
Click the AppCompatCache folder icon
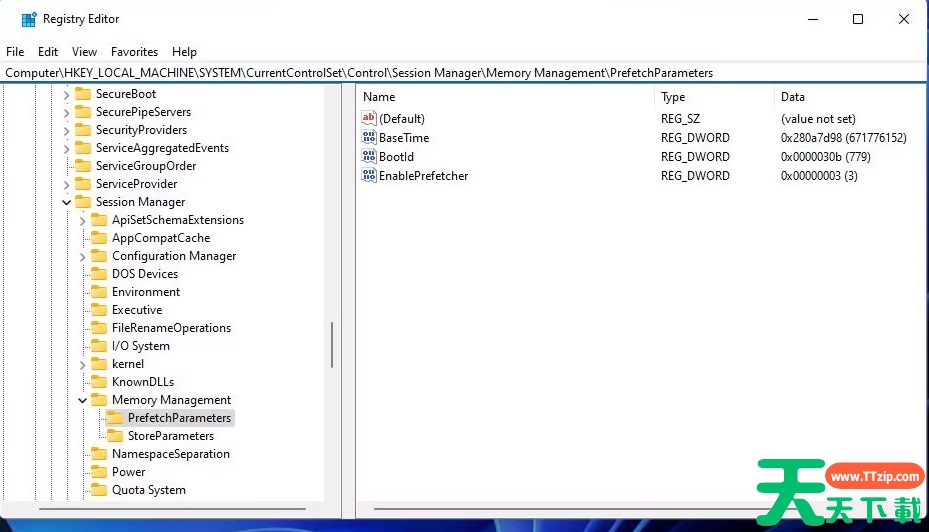point(99,238)
